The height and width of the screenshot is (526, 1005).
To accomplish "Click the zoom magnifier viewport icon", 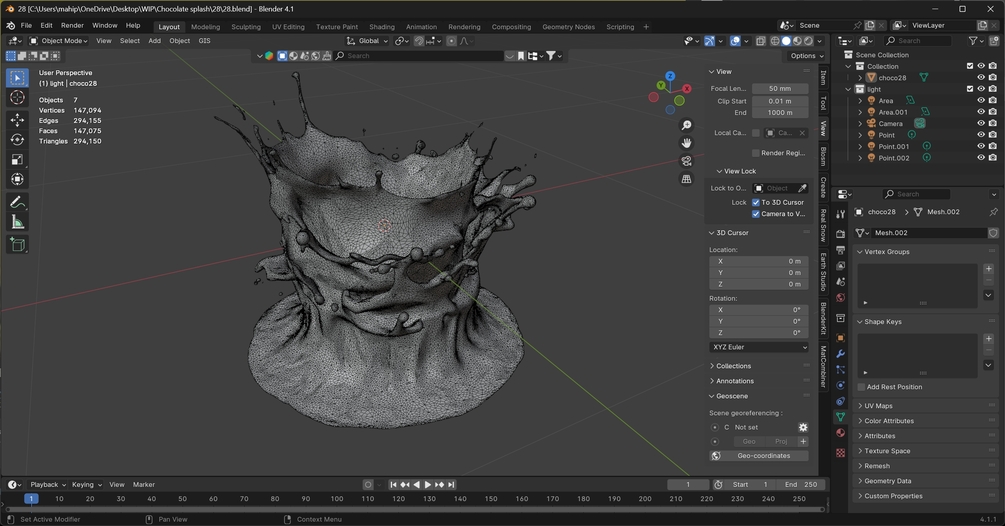I will (x=686, y=125).
